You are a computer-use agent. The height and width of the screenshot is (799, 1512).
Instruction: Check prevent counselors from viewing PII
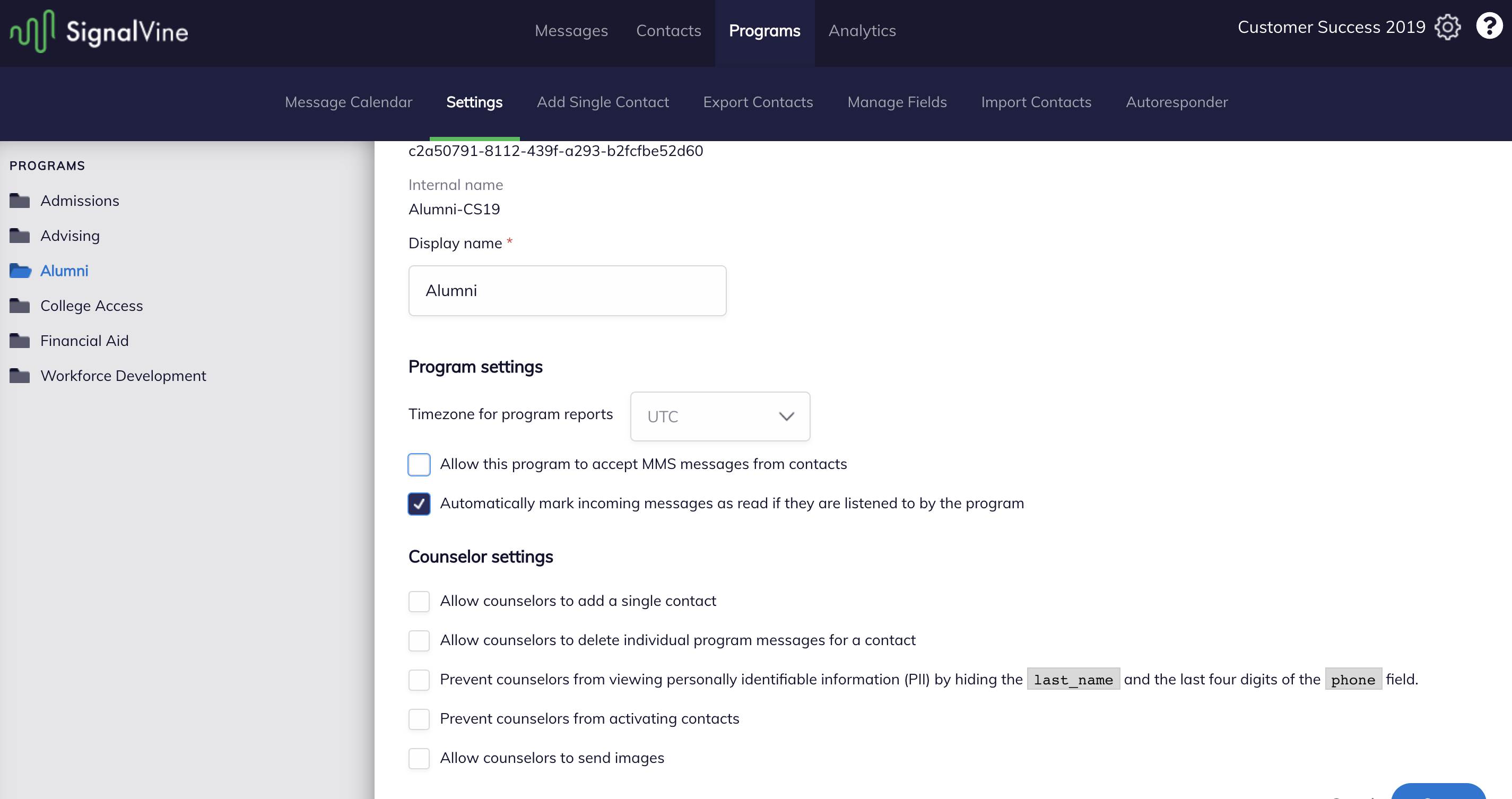(419, 680)
